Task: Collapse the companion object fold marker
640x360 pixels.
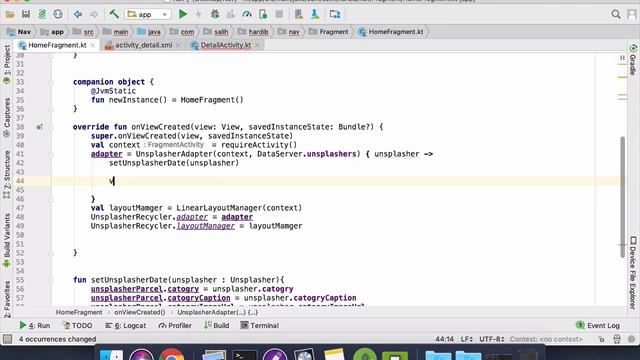Action: point(51,82)
